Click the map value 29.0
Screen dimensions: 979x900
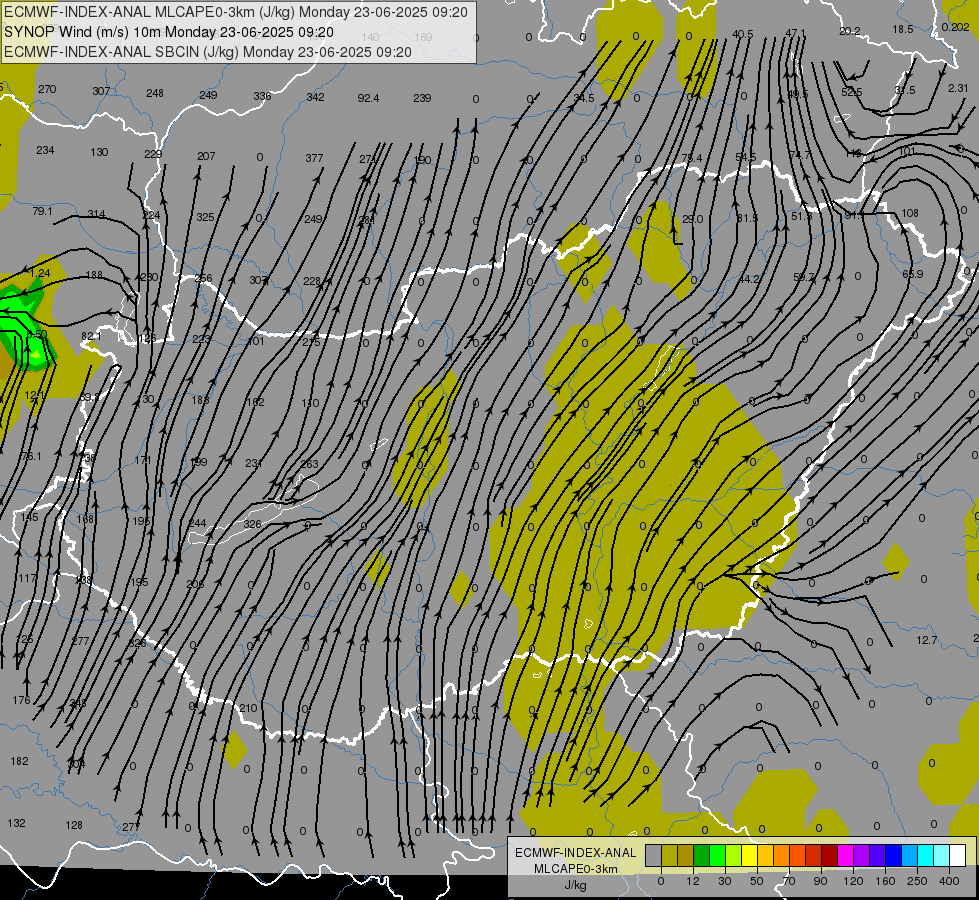(692, 219)
